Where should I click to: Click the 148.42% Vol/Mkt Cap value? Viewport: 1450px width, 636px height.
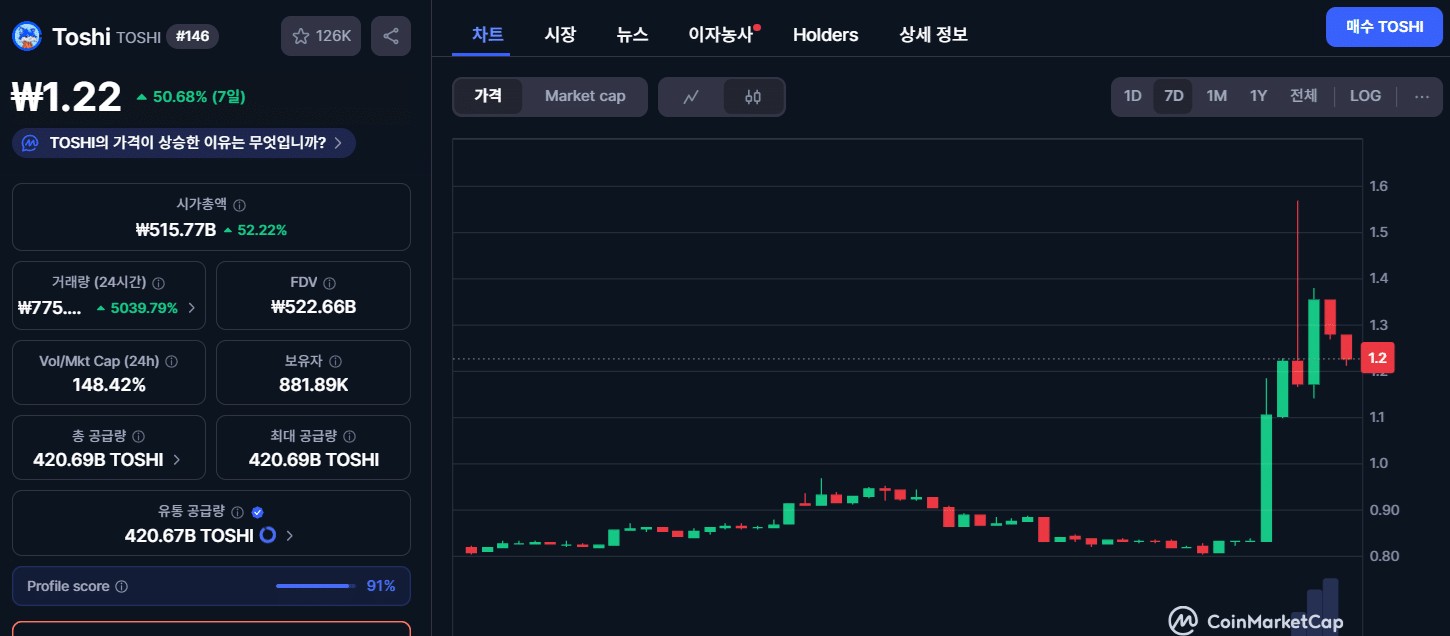coord(109,385)
